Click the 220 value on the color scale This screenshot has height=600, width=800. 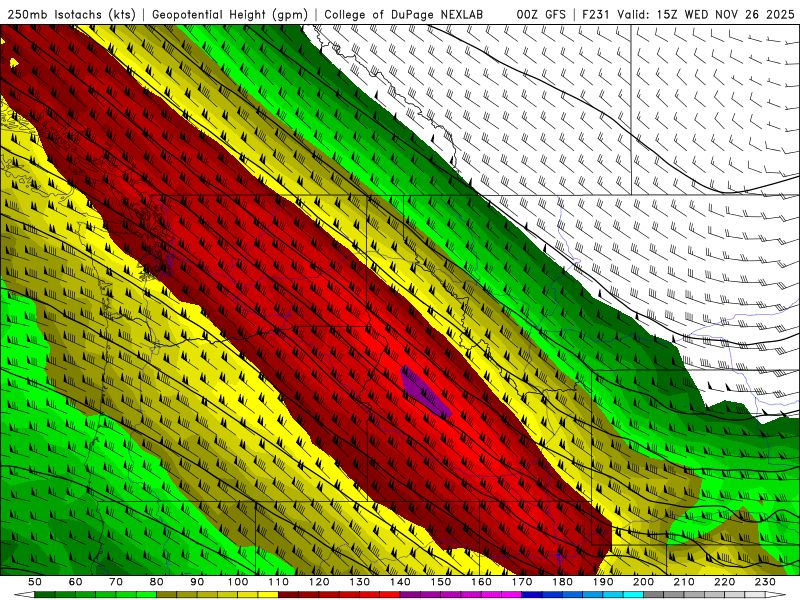coord(725,582)
